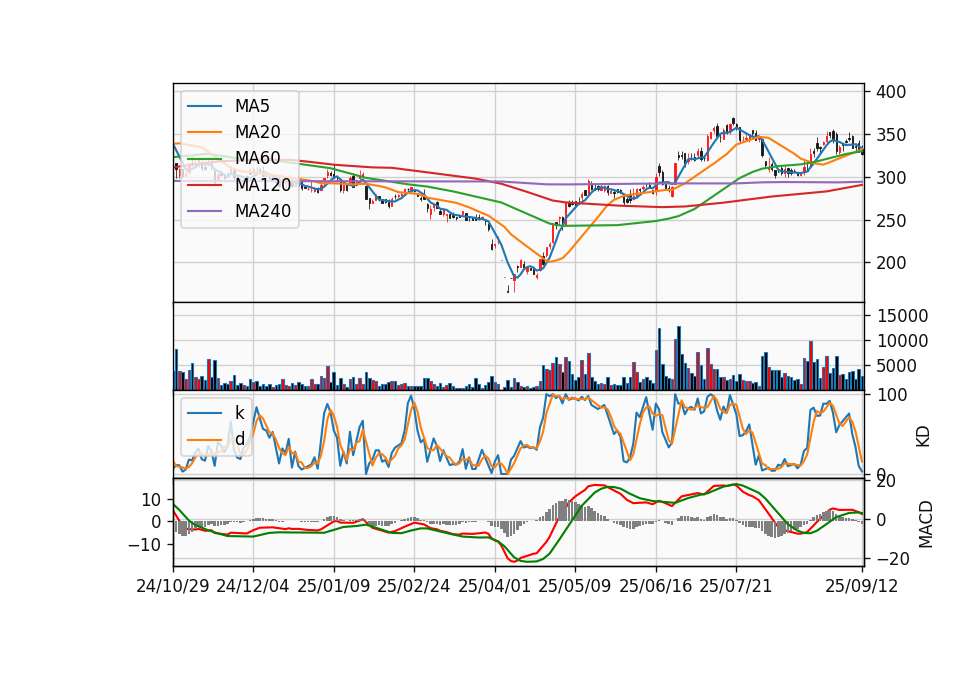Click the 25/02/24 date axis label
Screen dimensions: 960x690
414,586
